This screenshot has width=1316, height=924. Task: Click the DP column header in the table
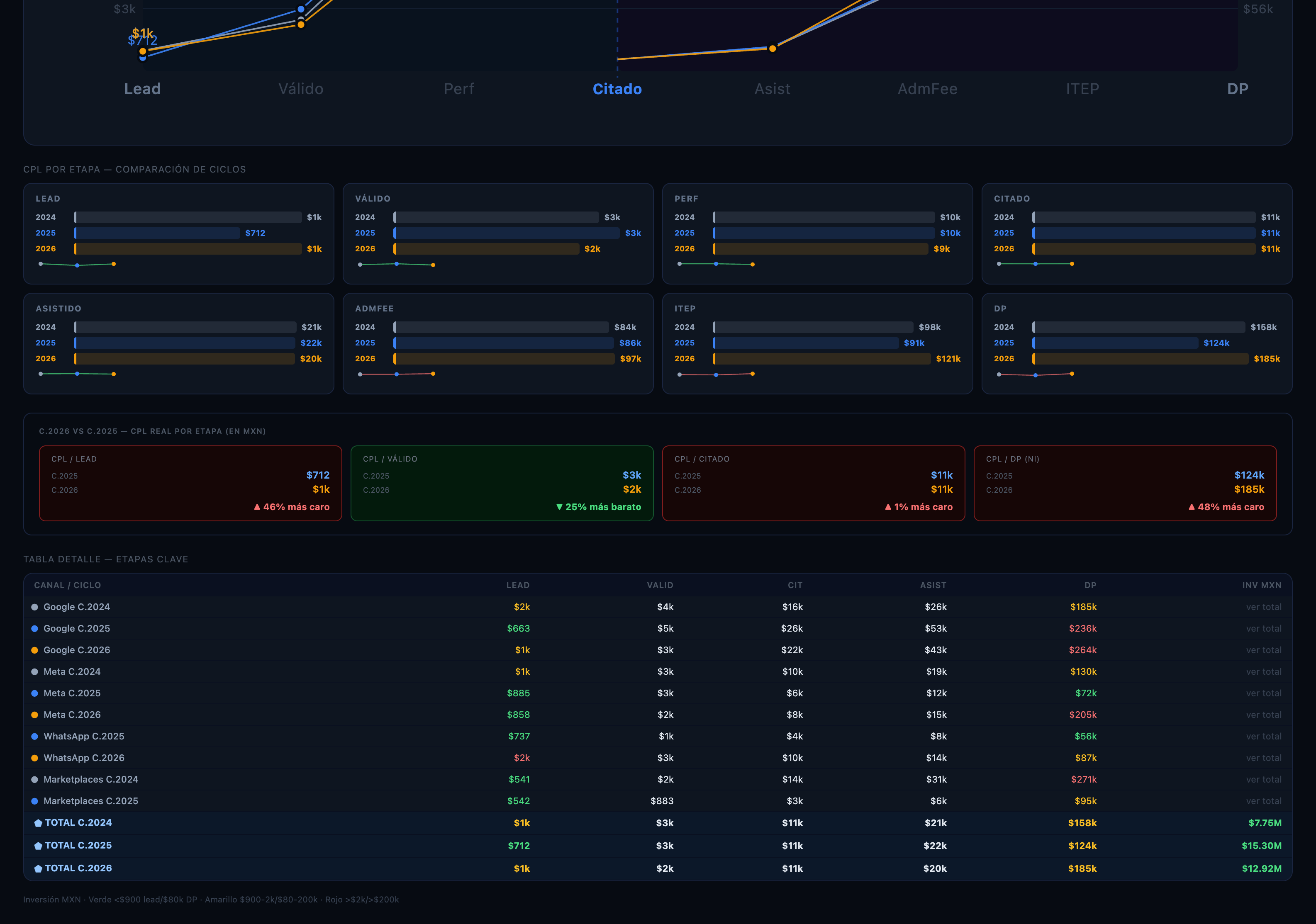click(x=1090, y=586)
